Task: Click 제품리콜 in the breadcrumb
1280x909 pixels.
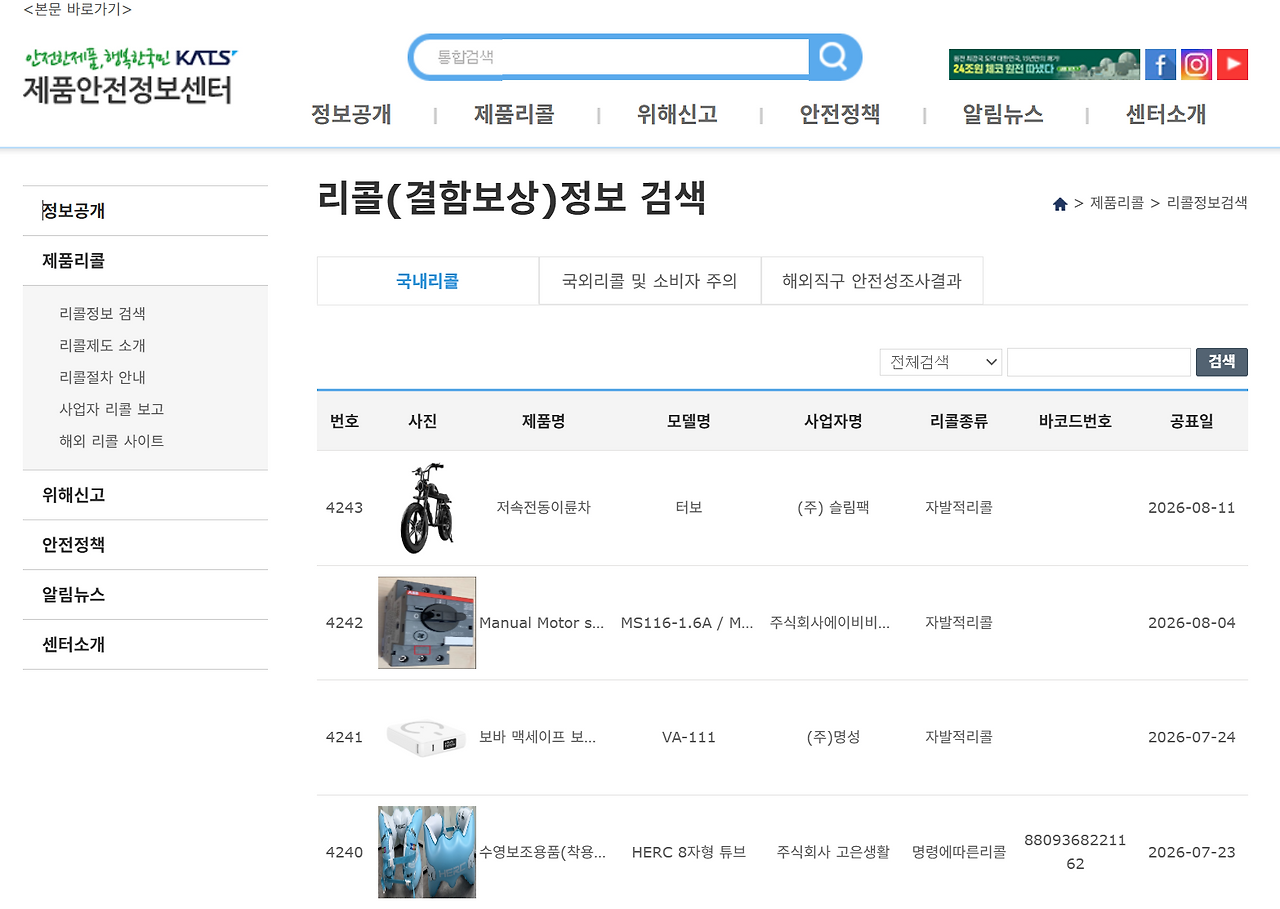Action: click(1117, 203)
